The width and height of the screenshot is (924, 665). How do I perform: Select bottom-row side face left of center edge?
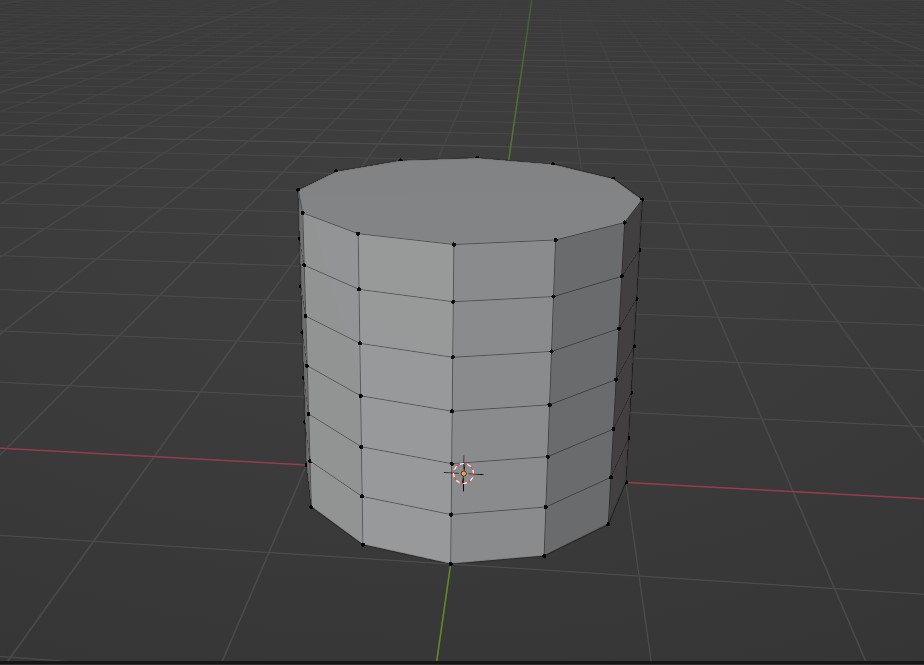[406, 528]
